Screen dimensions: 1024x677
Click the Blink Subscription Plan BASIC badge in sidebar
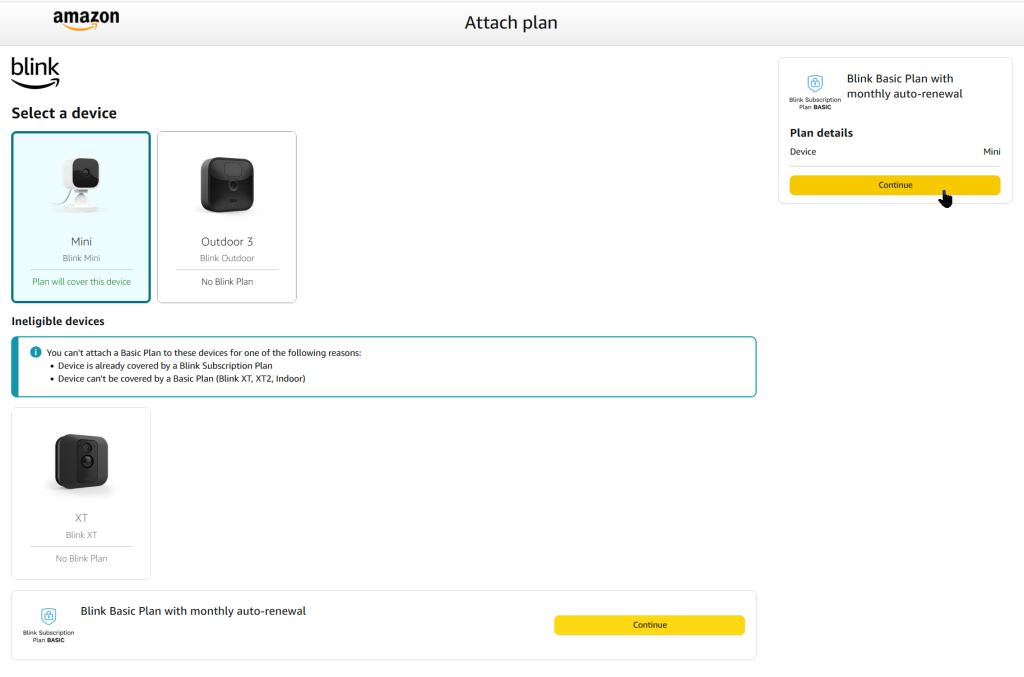(x=814, y=91)
